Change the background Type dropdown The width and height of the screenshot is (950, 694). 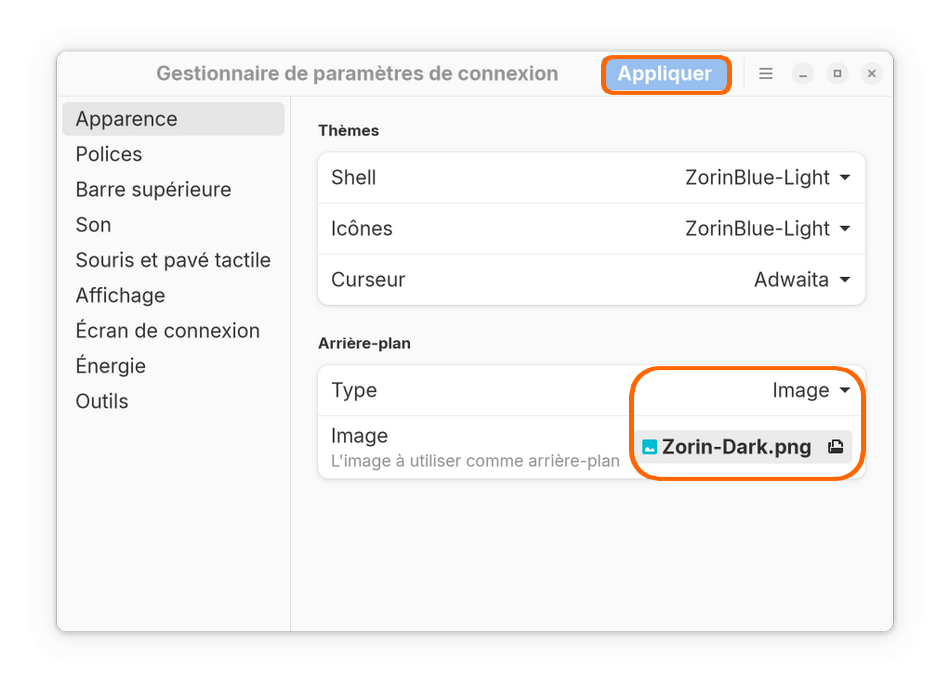click(811, 391)
